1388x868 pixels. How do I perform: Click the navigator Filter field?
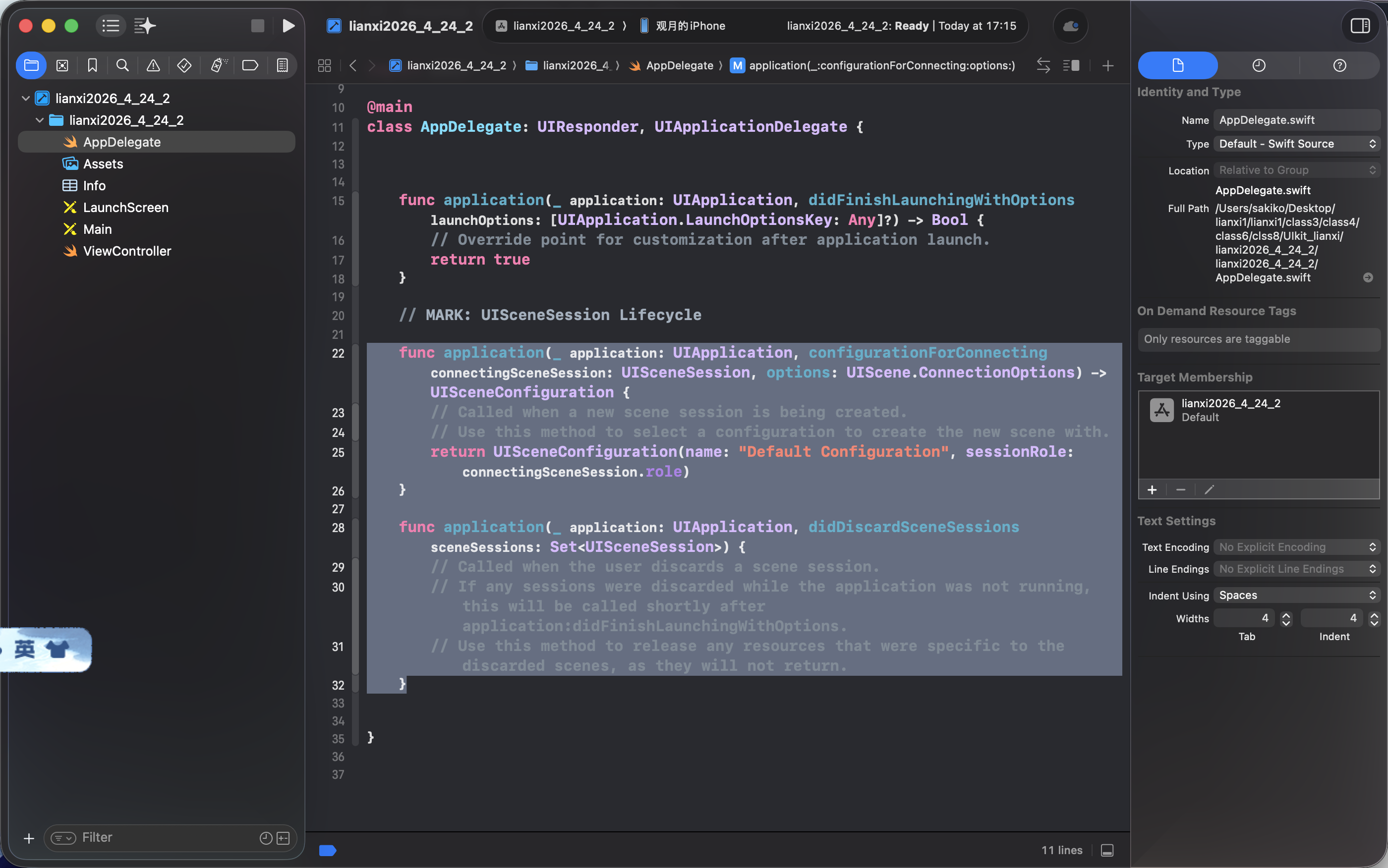167,838
